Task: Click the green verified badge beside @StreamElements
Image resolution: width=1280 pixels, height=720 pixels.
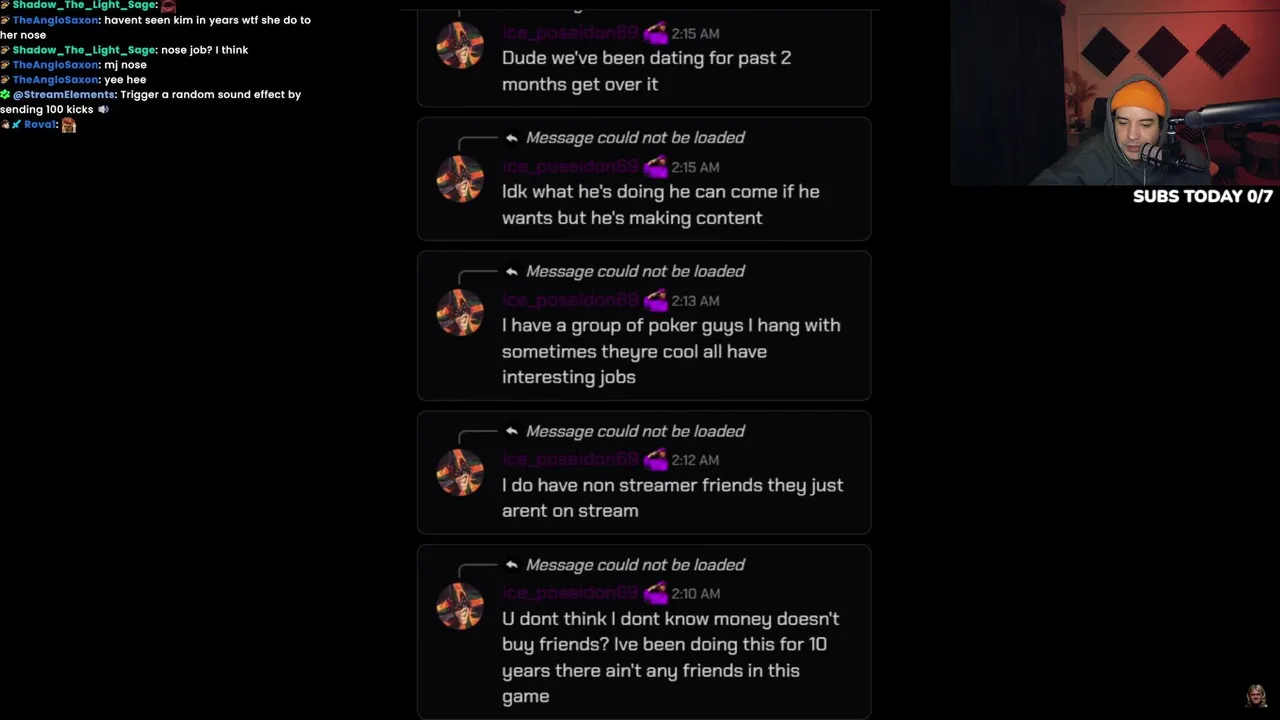Action: (x=6, y=95)
